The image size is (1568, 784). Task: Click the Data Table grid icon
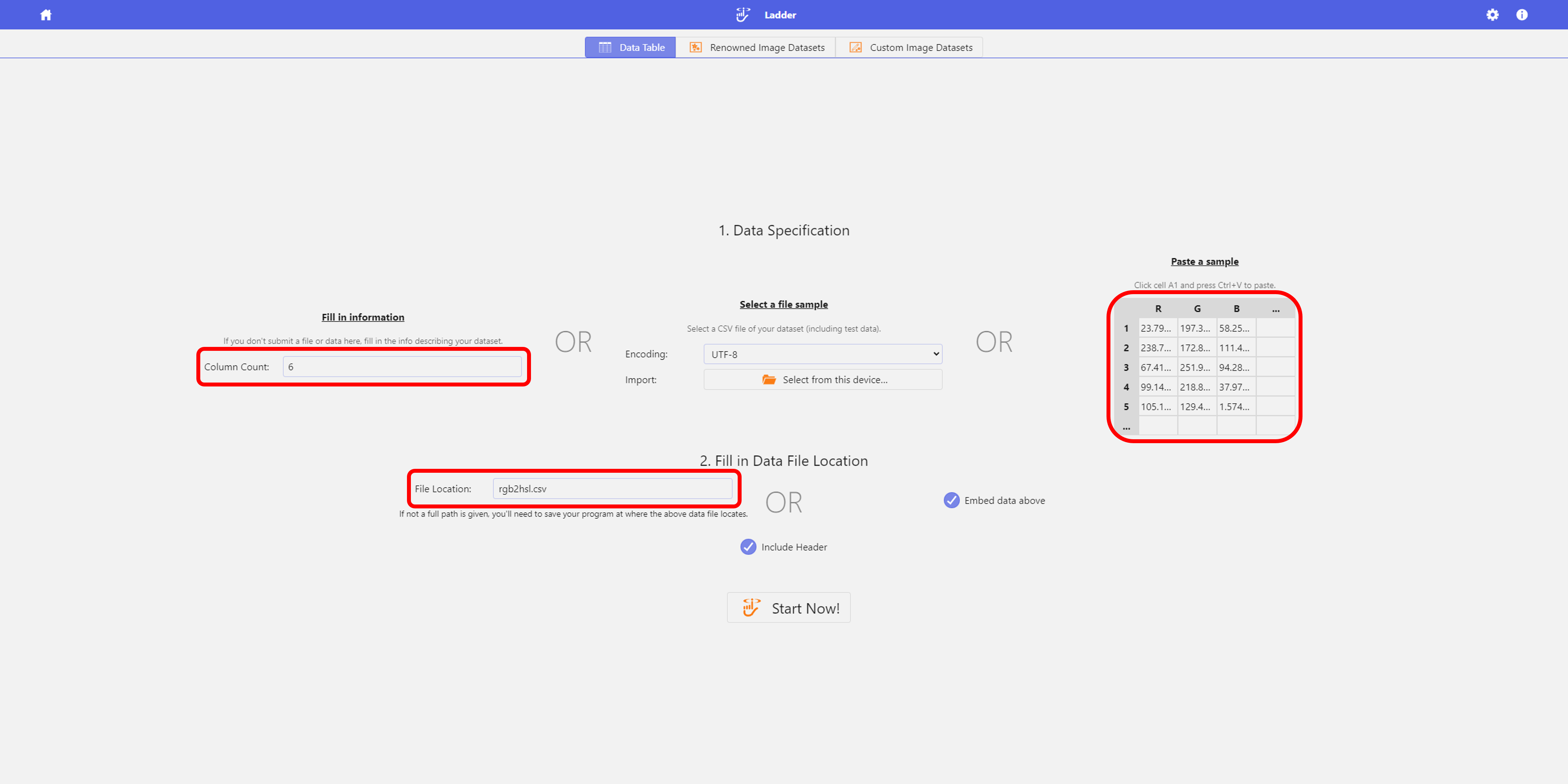click(x=604, y=47)
